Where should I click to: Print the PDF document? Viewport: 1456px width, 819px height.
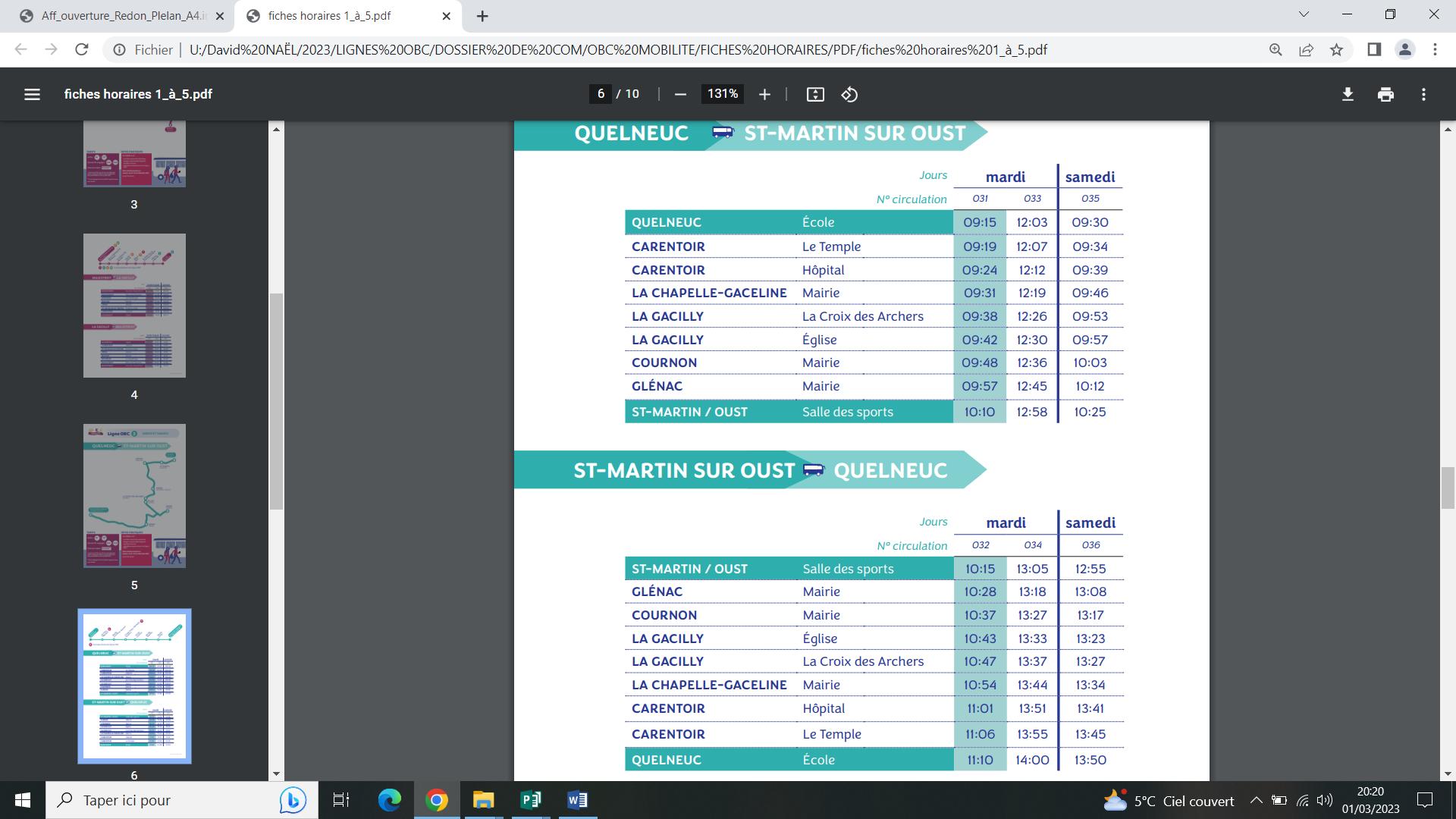(x=1385, y=94)
